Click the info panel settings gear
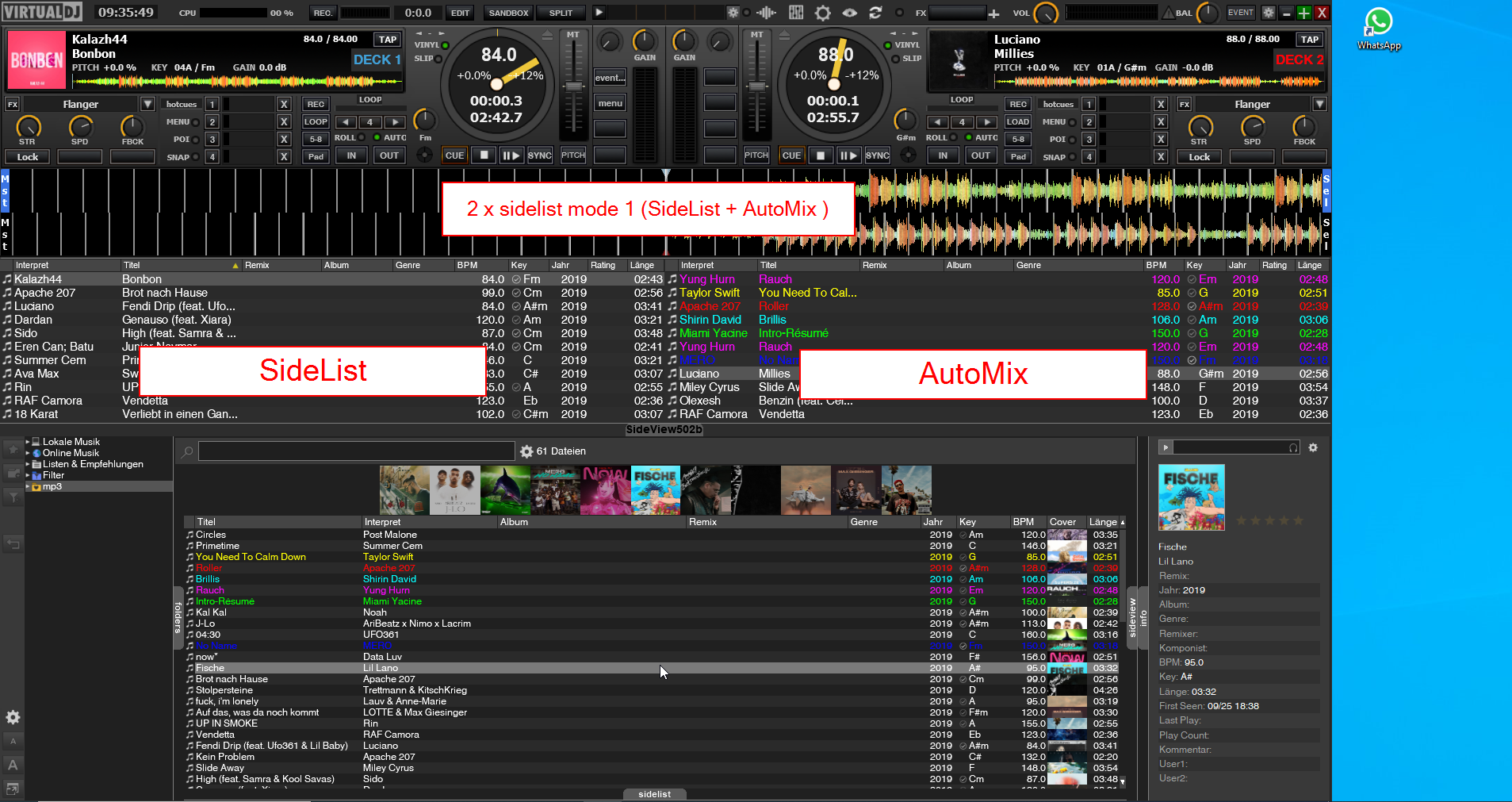This screenshot has height=802, width=1512. coord(1313,447)
